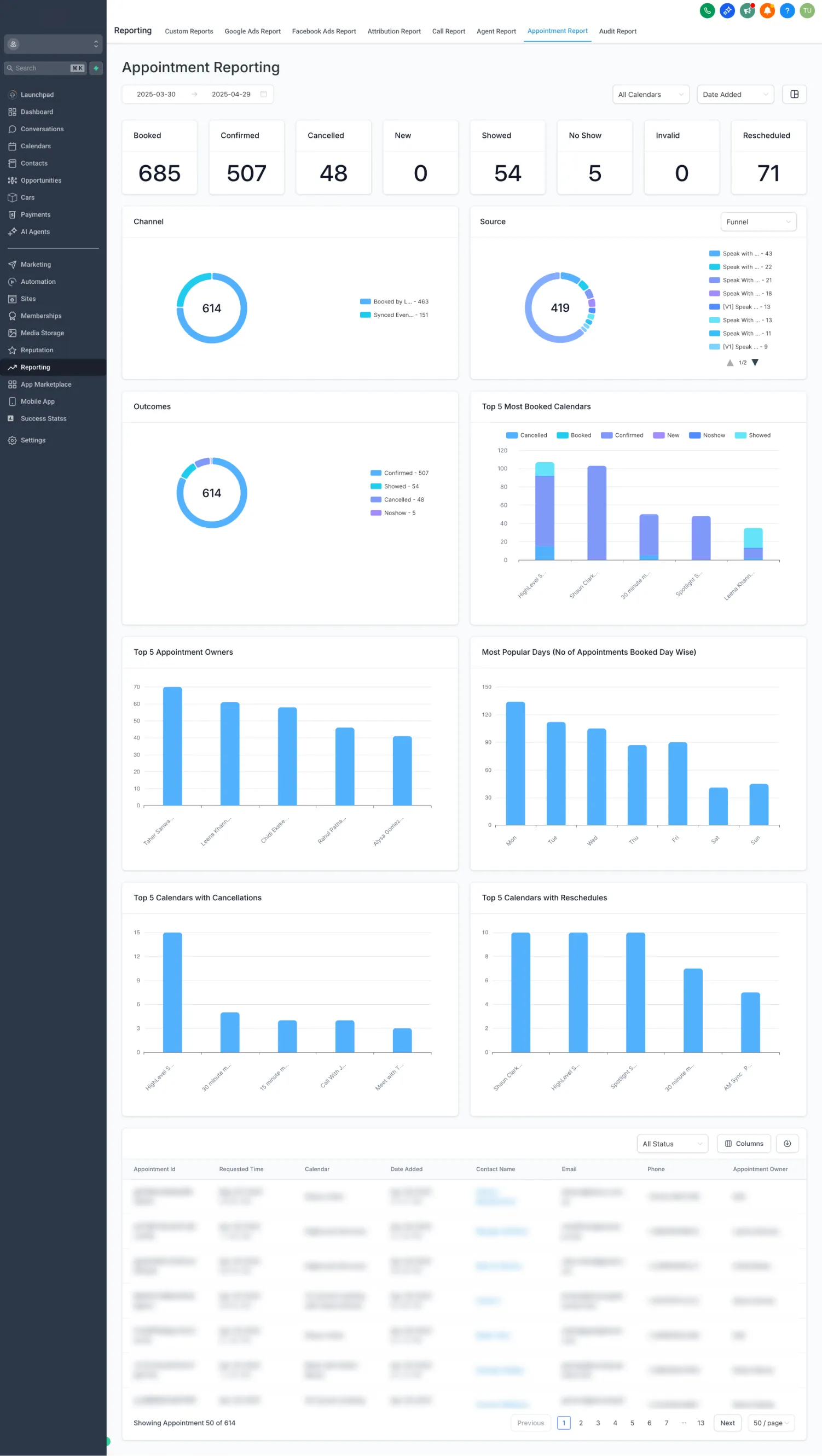This screenshot has height=1456, width=822.
Task: Open the All Calendars dropdown
Action: point(651,95)
